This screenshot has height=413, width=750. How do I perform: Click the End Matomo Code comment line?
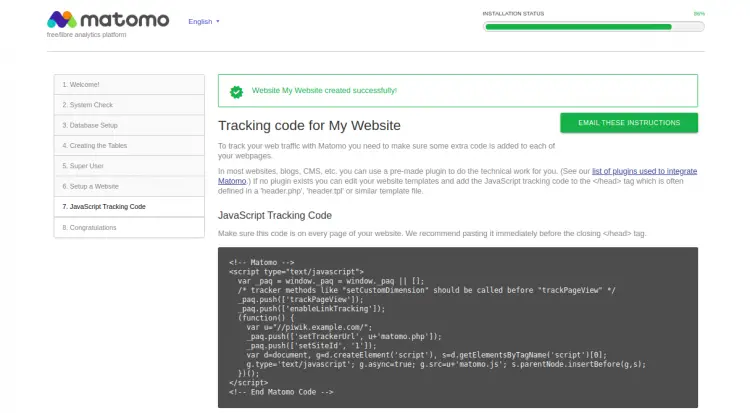pyautogui.click(x=281, y=392)
